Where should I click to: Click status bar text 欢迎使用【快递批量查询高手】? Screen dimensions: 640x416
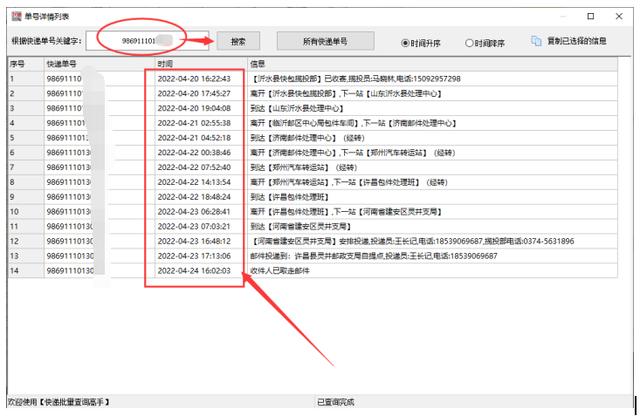point(59,402)
